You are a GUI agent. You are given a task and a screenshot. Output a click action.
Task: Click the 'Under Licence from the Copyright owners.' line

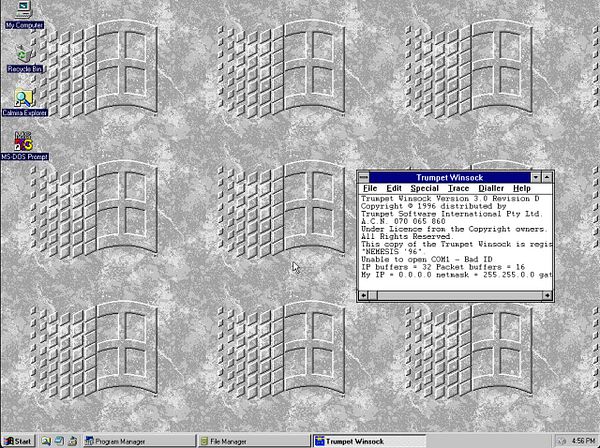pos(454,229)
